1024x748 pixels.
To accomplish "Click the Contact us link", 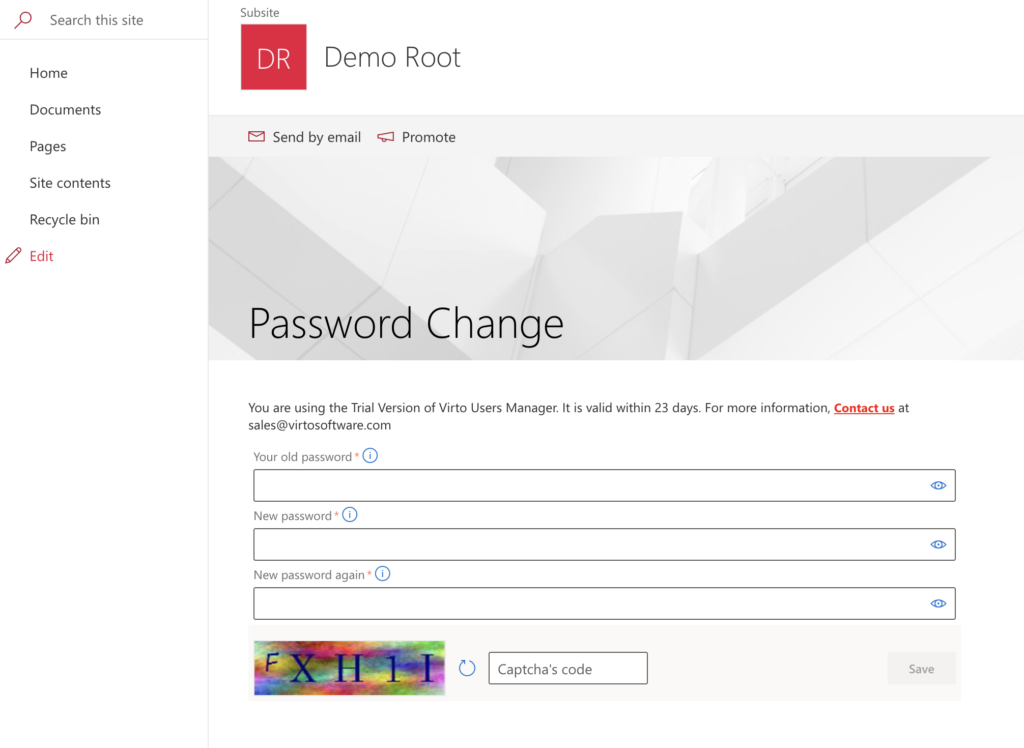I will pos(864,408).
